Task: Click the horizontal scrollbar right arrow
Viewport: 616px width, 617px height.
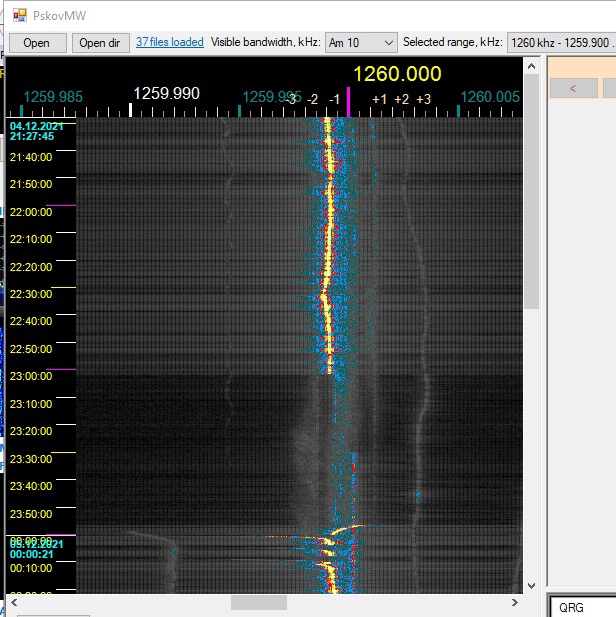Action: click(x=514, y=602)
